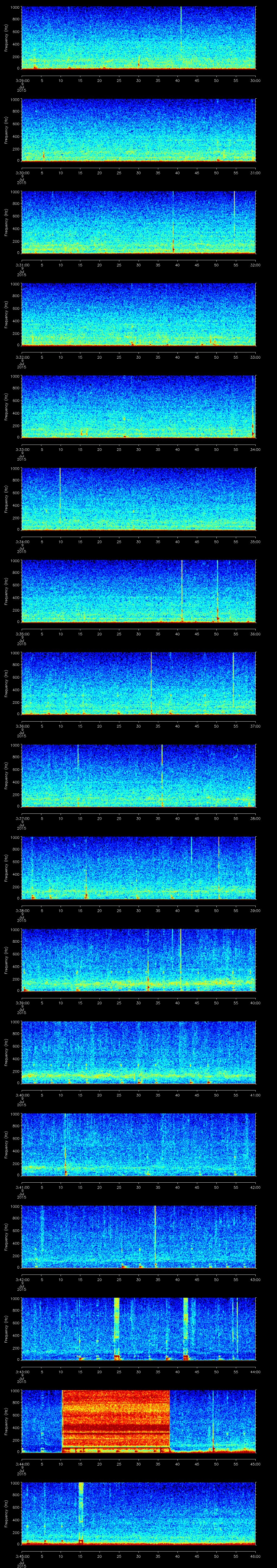Click the 34:00 end time label
Viewport: 277px width, 1568px height.
point(255,449)
